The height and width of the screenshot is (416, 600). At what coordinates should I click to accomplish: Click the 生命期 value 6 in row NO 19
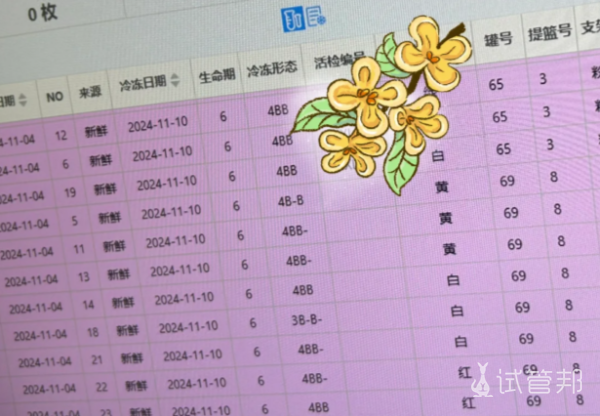232,176
